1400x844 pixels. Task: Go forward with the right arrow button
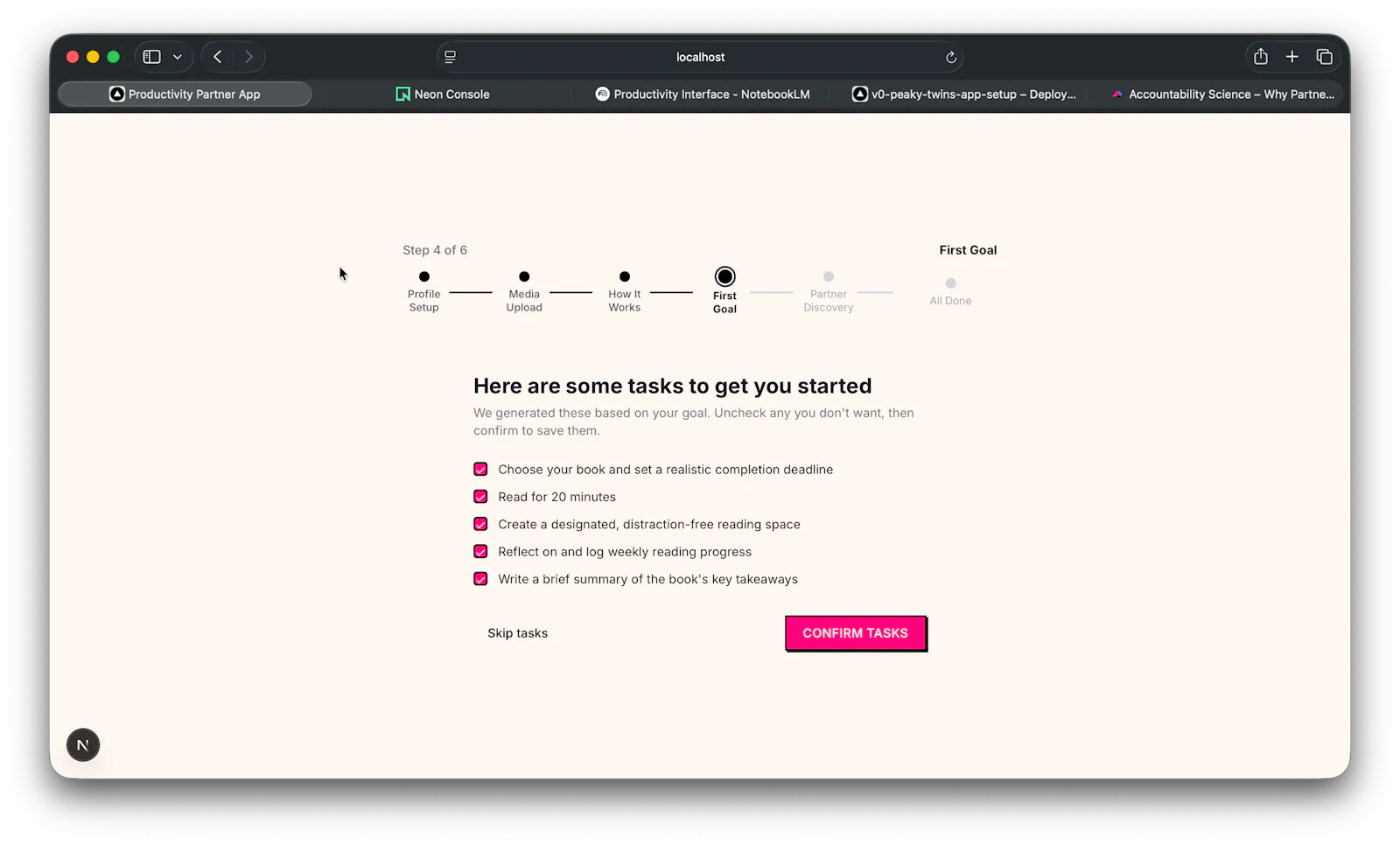click(249, 57)
